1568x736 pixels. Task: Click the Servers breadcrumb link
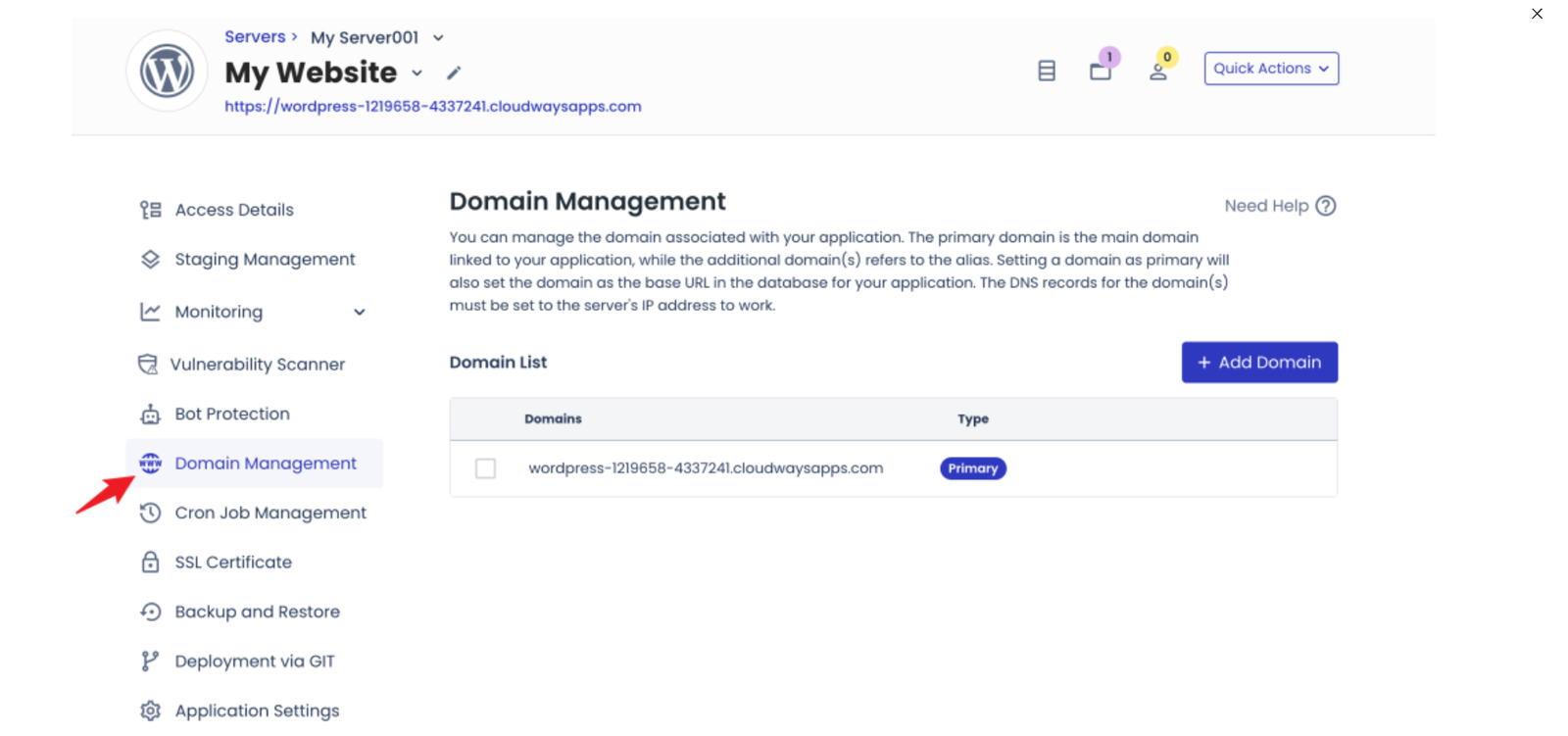[255, 37]
